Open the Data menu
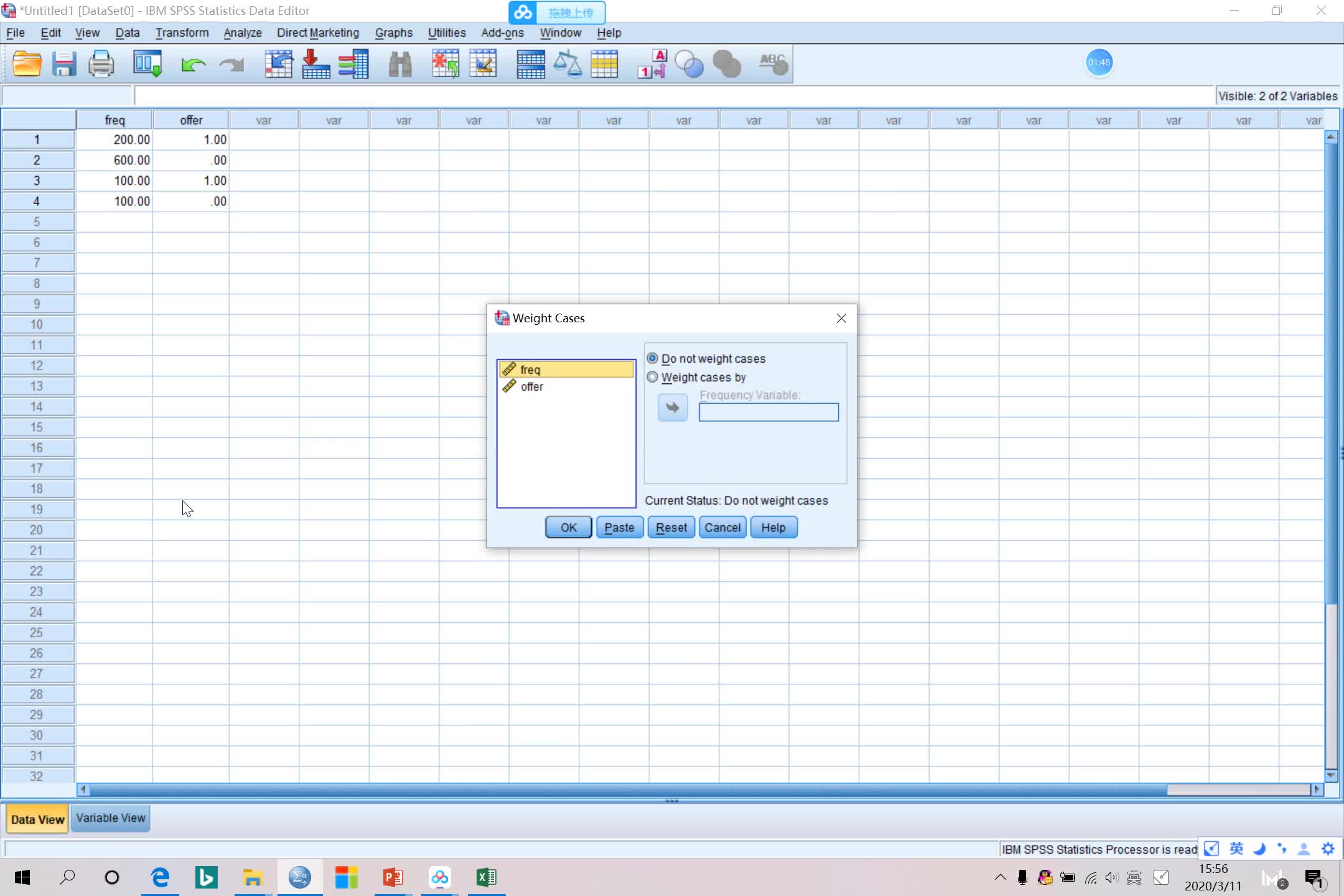Viewport: 1344px width, 896px height. (128, 33)
